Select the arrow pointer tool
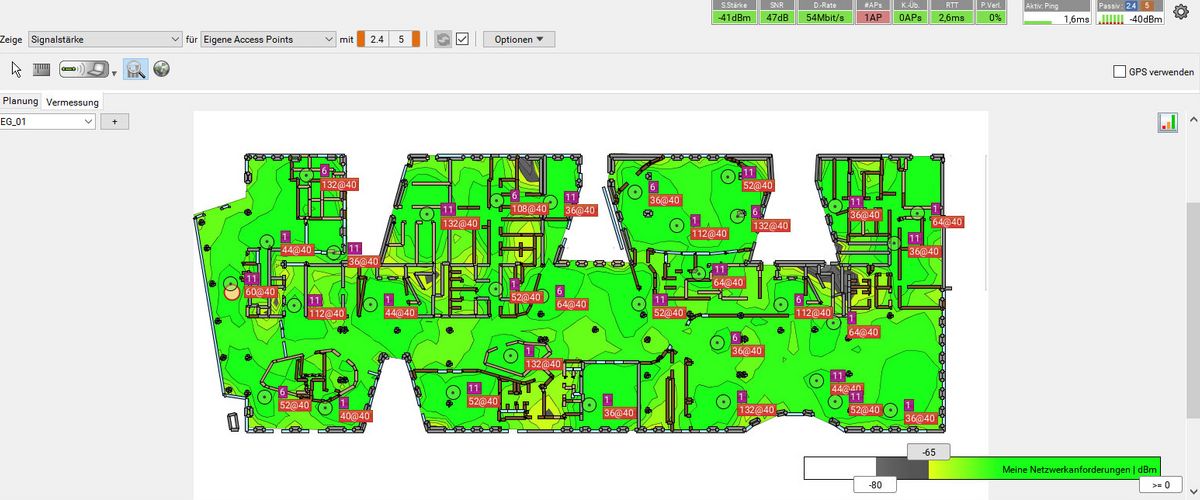Image resolution: width=1200 pixels, height=500 pixels. pyautogui.click(x=16, y=69)
